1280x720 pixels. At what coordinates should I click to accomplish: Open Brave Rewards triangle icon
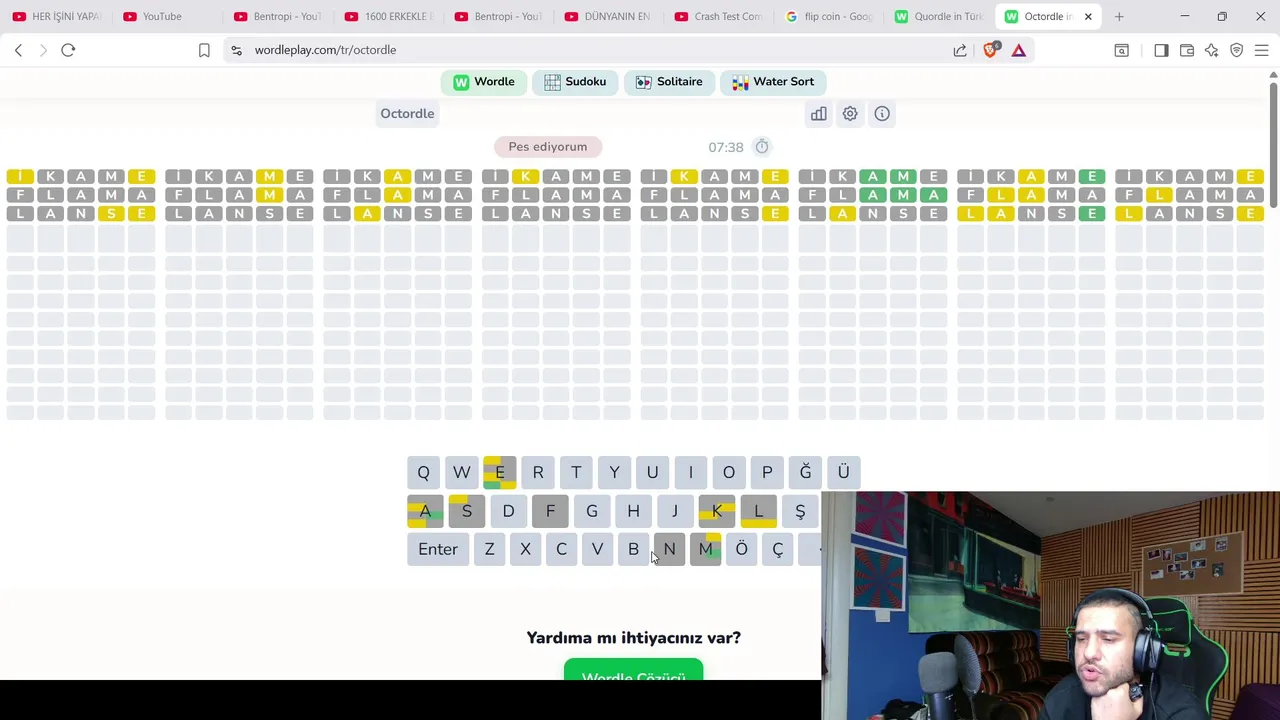click(1019, 50)
